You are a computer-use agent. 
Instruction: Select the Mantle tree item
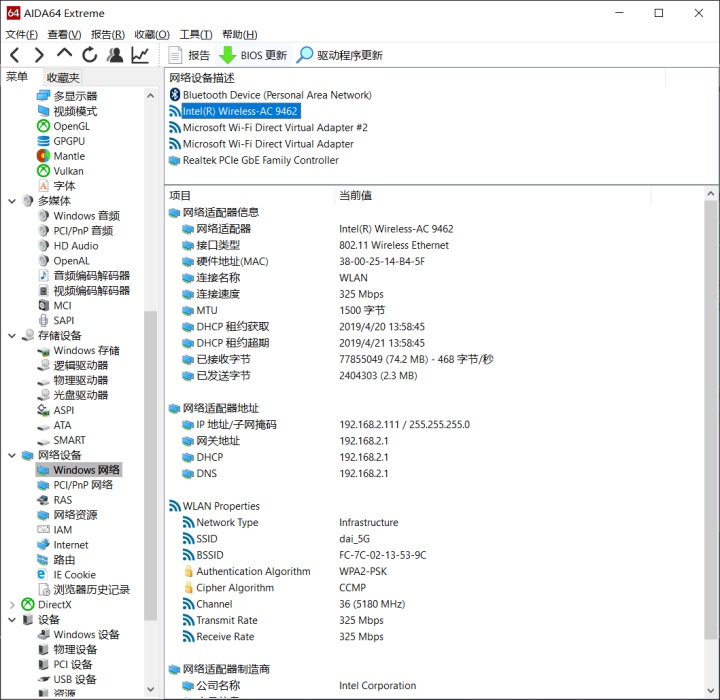point(61,156)
